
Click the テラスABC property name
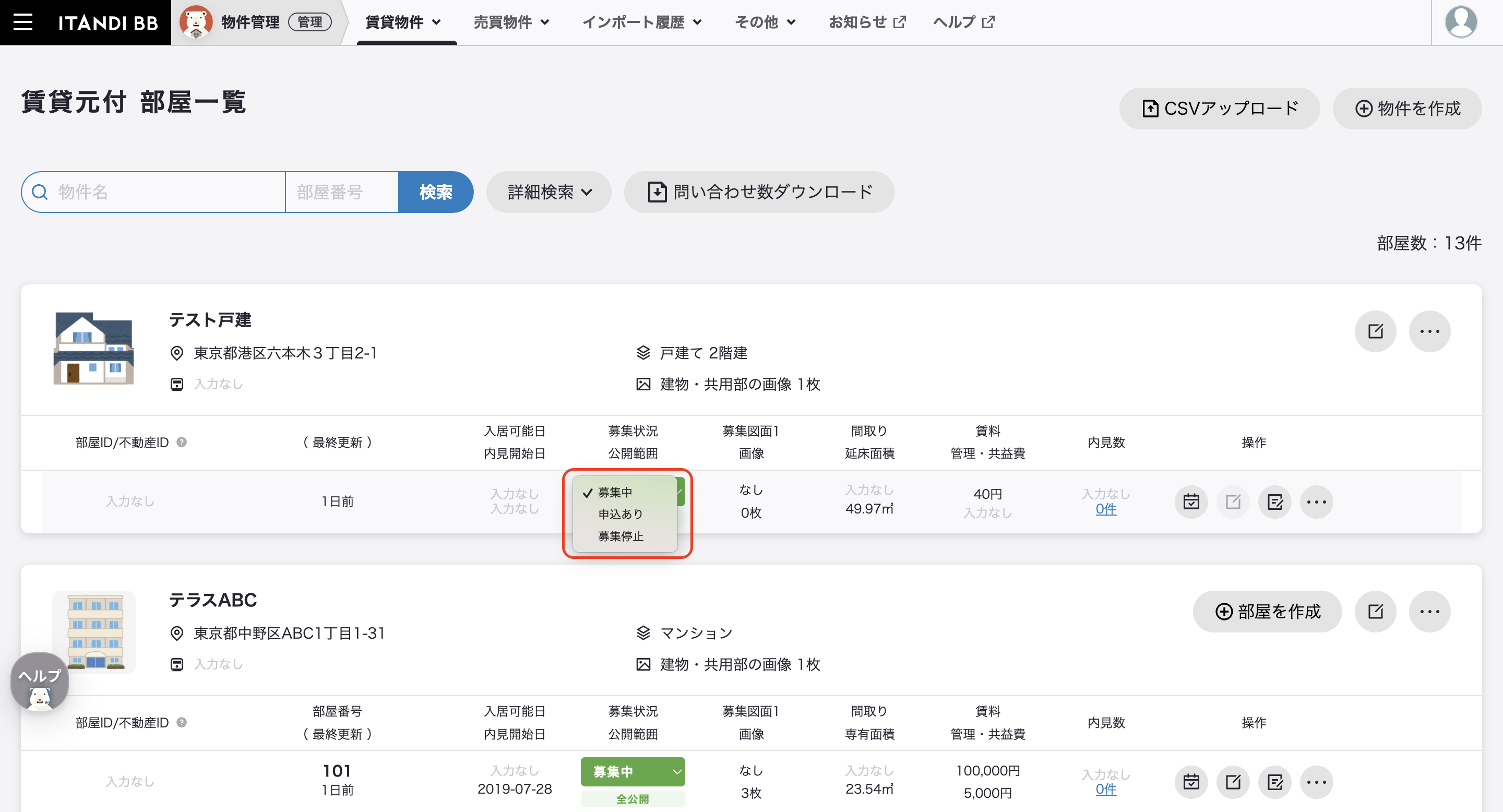213,600
